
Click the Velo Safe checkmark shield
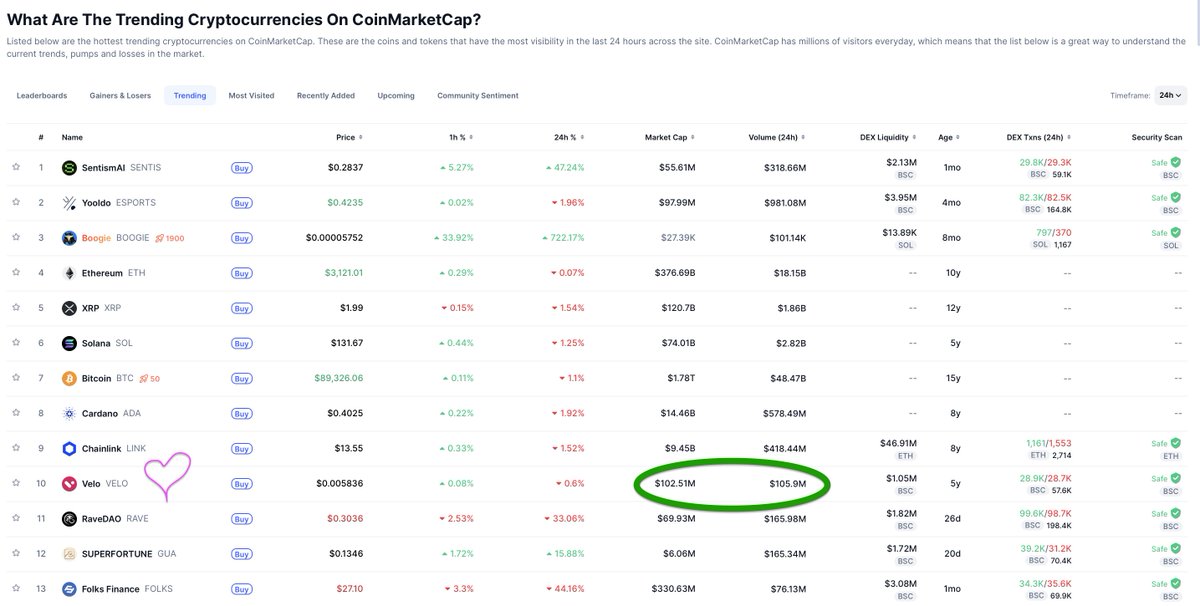tap(1176, 478)
